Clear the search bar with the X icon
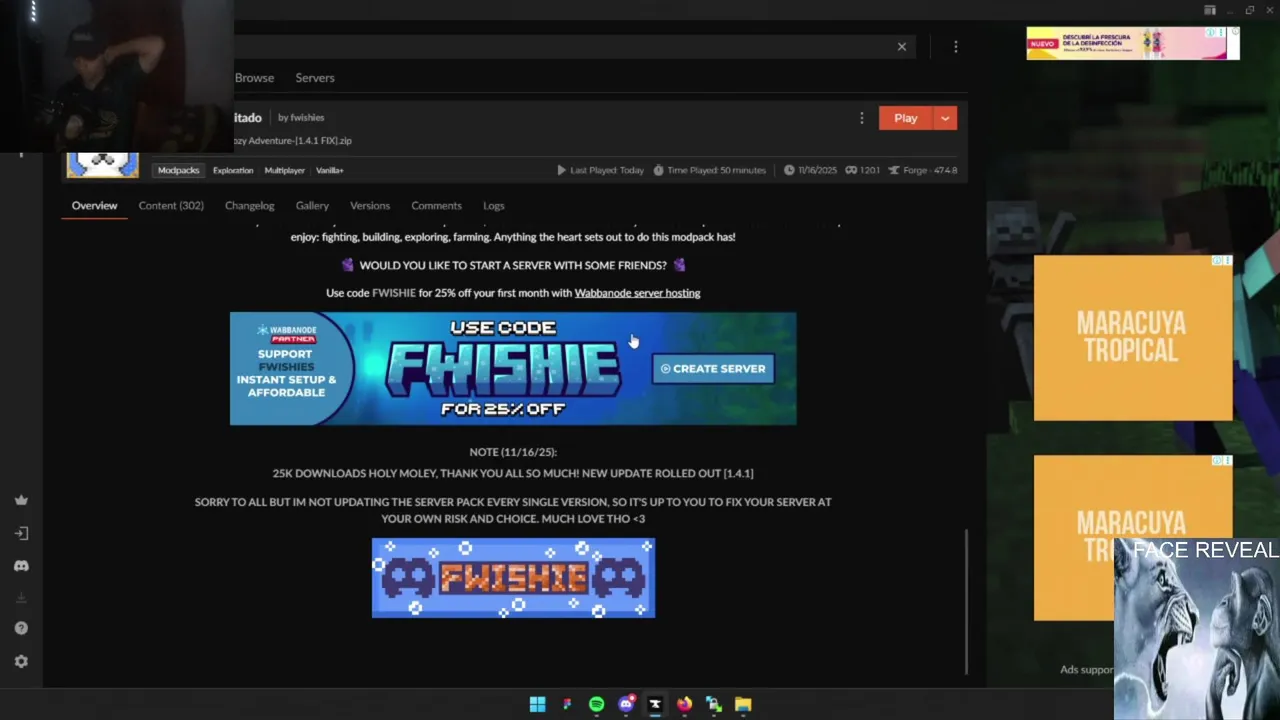Viewport: 1280px width, 720px height. [901, 46]
